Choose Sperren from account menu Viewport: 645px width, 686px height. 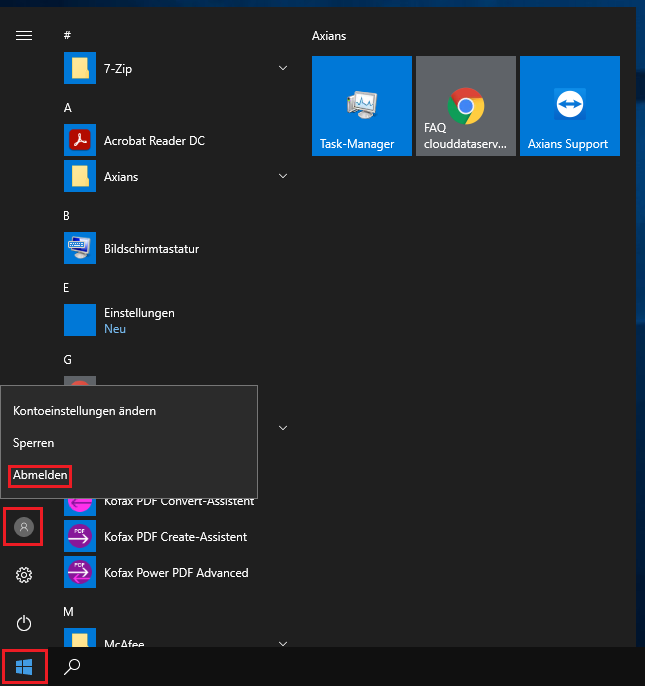(x=34, y=443)
